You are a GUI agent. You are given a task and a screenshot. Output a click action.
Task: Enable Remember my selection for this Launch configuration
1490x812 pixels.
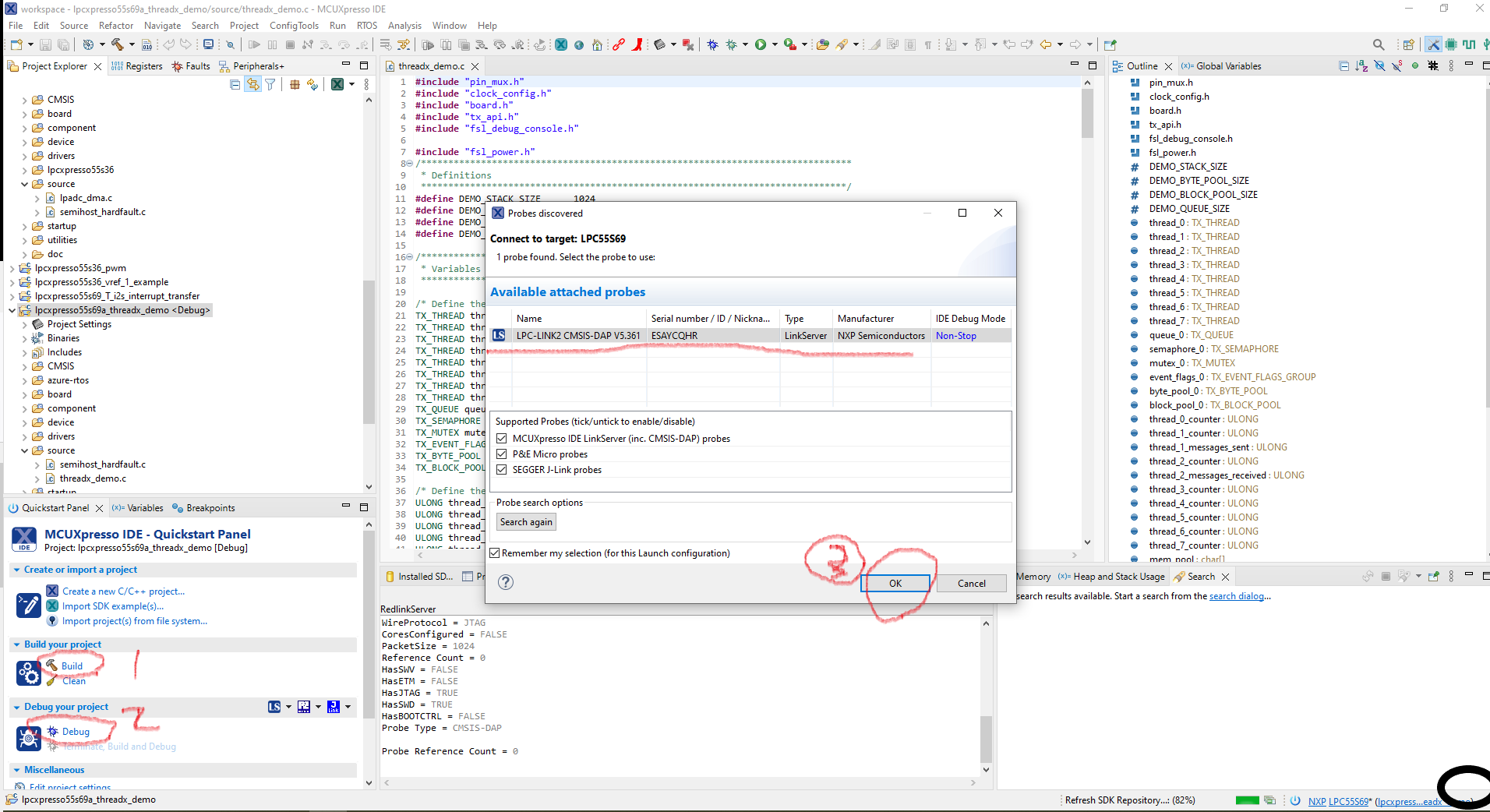tap(496, 553)
